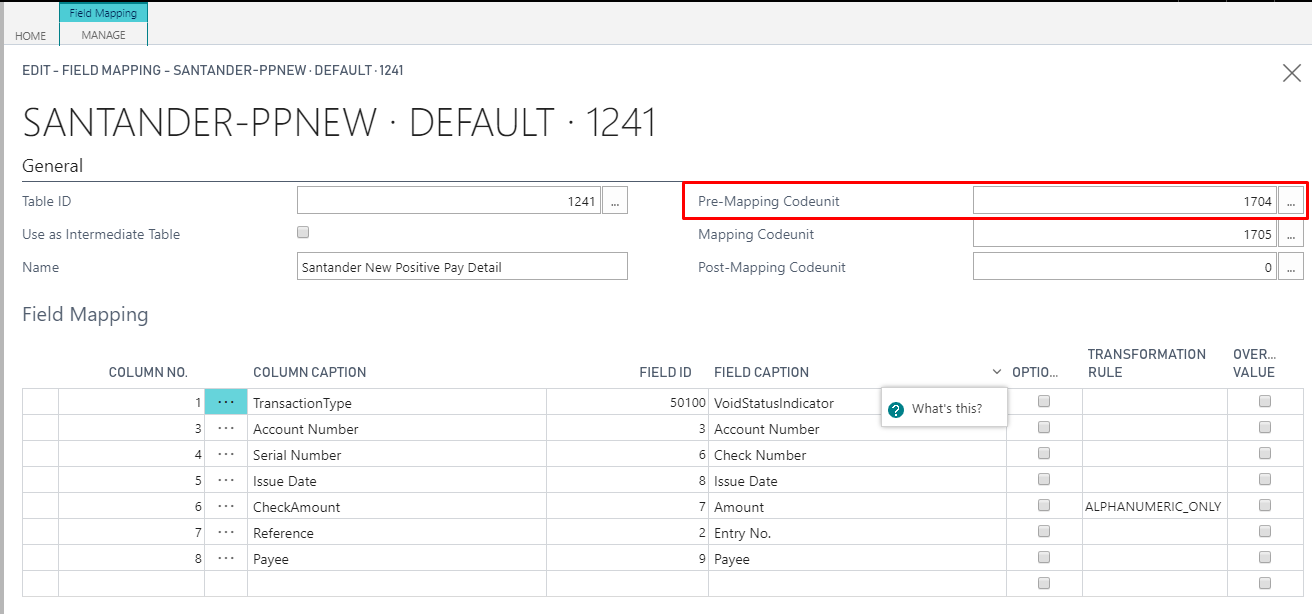Toggle Use as Intermediate Table checkbox
The width and height of the screenshot is (1312, 614).
pos(303,232)
